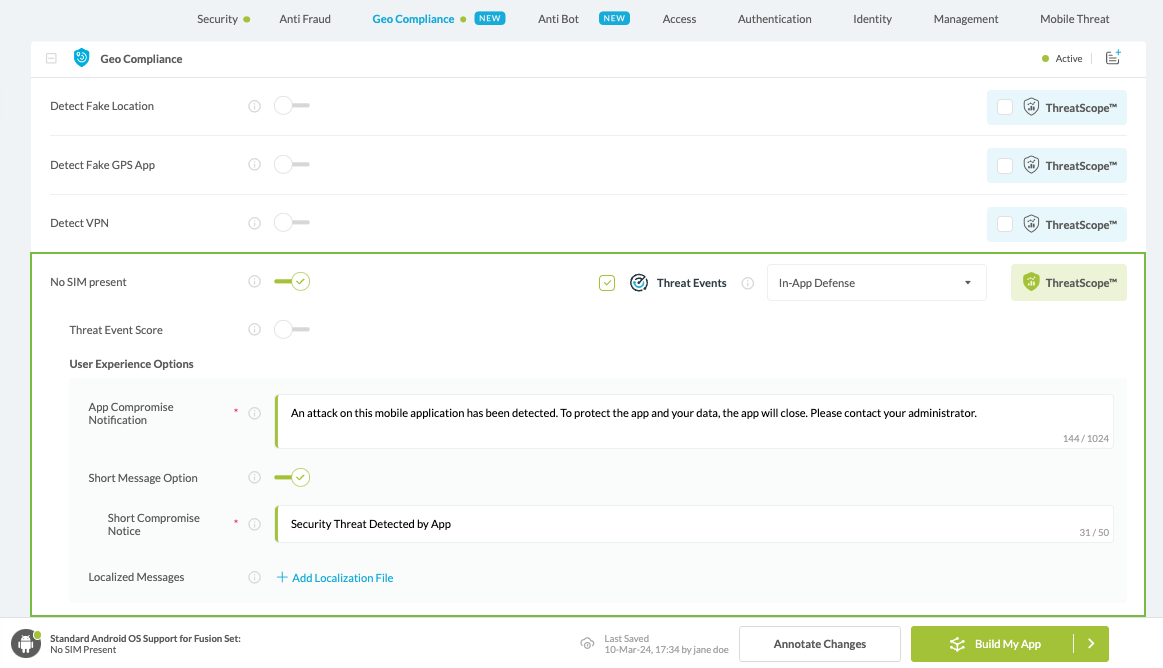Click the Threat Events radar icon
This screenshot has height=668, width=1163.
[639, 283]
